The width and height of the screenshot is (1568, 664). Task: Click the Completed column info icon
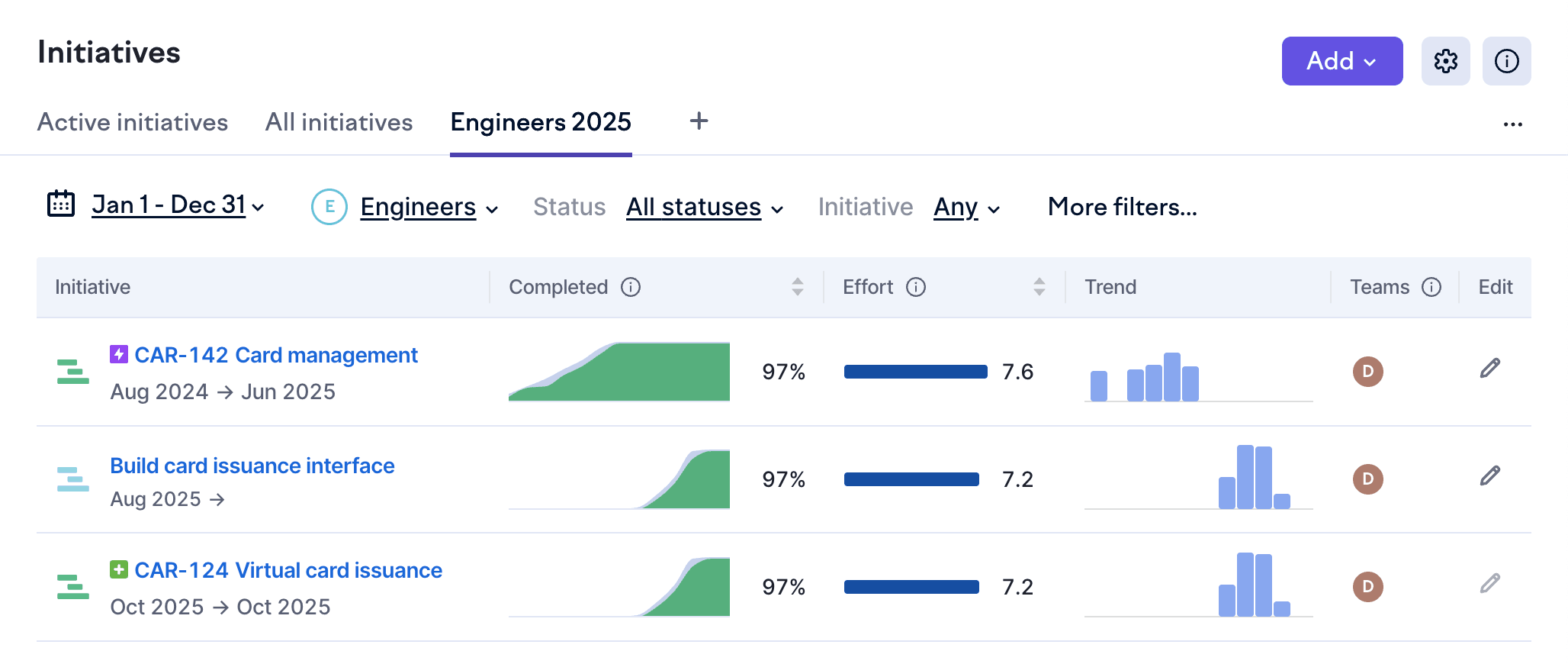(631, 287)
